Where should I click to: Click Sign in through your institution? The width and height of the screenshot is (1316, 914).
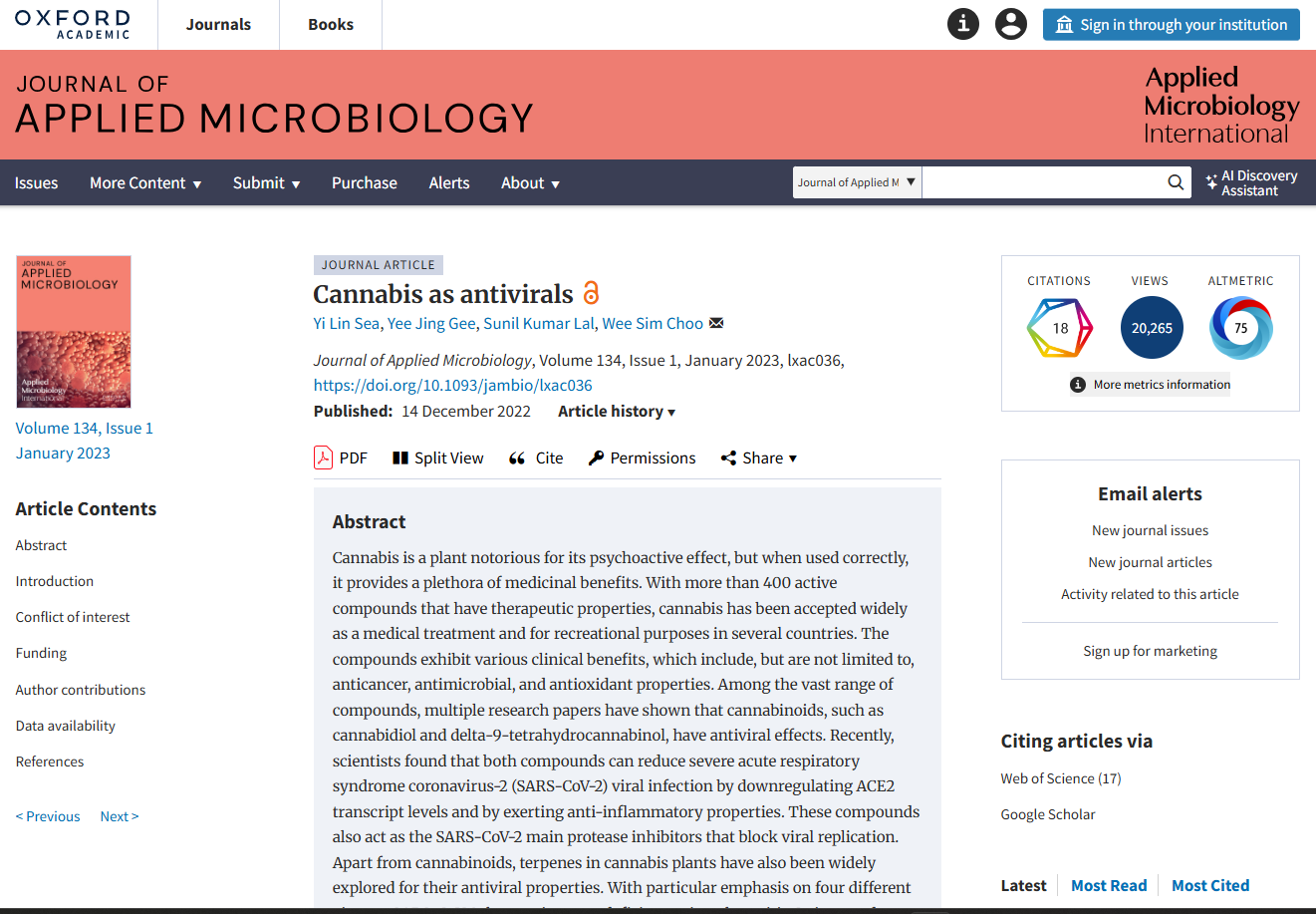click(x=1171, y=25)
